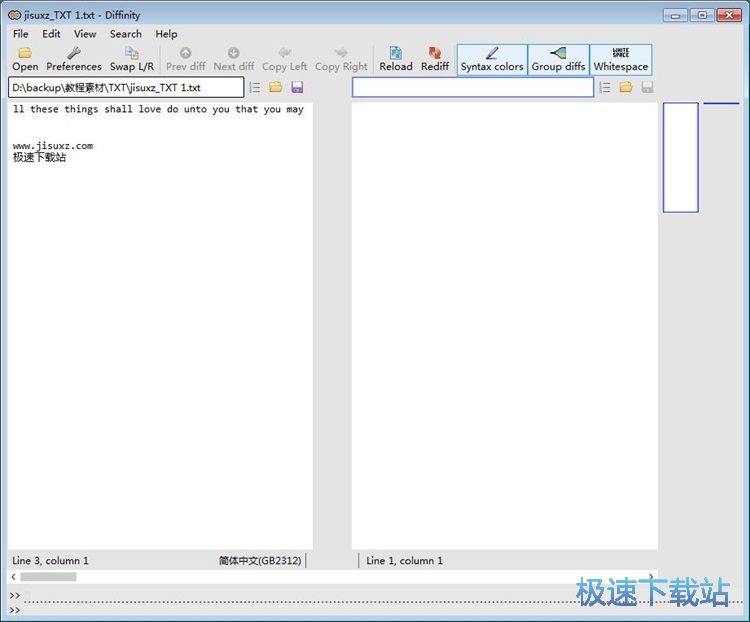Toggle Syntax colors option
750x622 pixels.
pos(491,59)
